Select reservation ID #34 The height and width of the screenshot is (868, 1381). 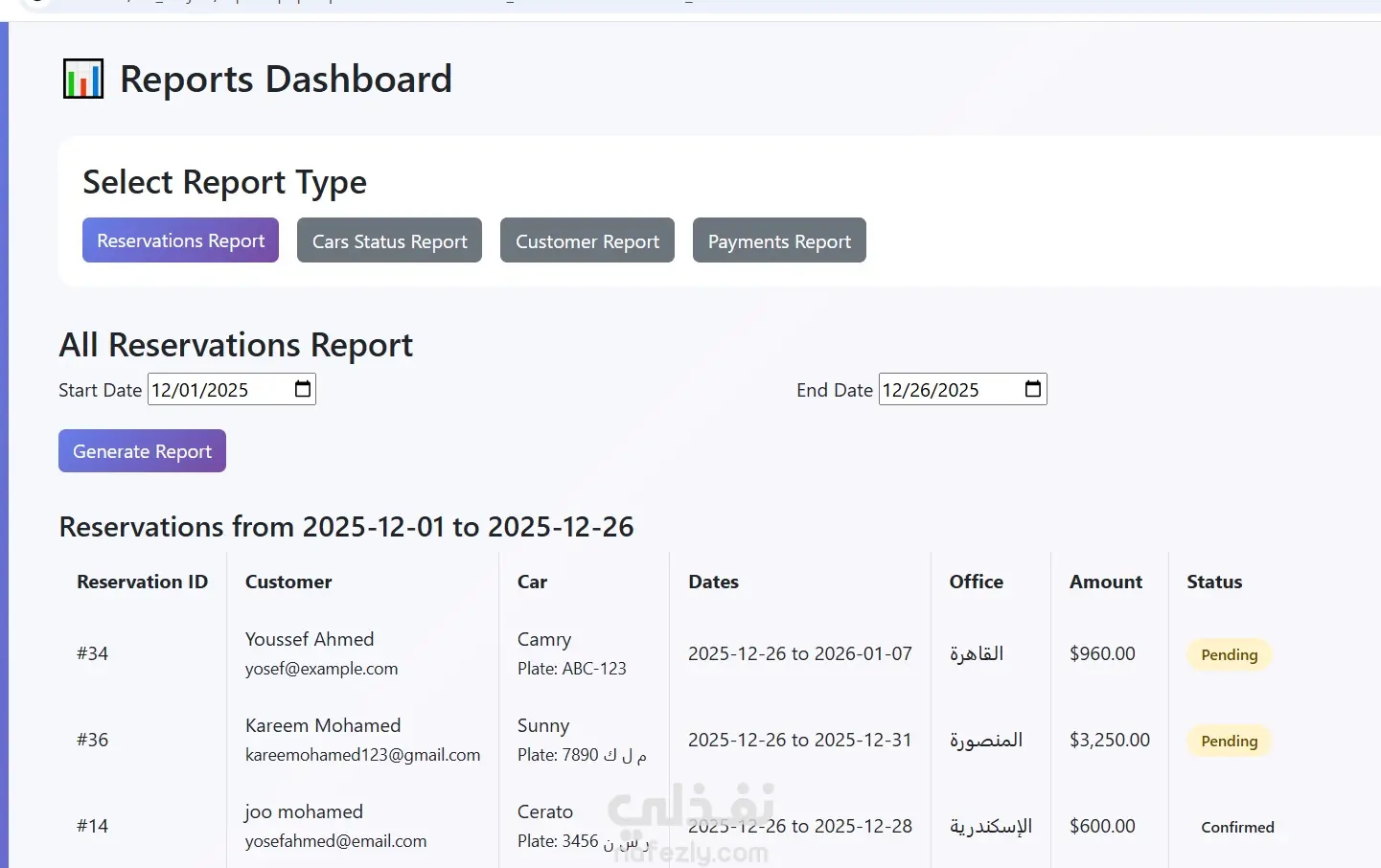[x=92, y=653]
